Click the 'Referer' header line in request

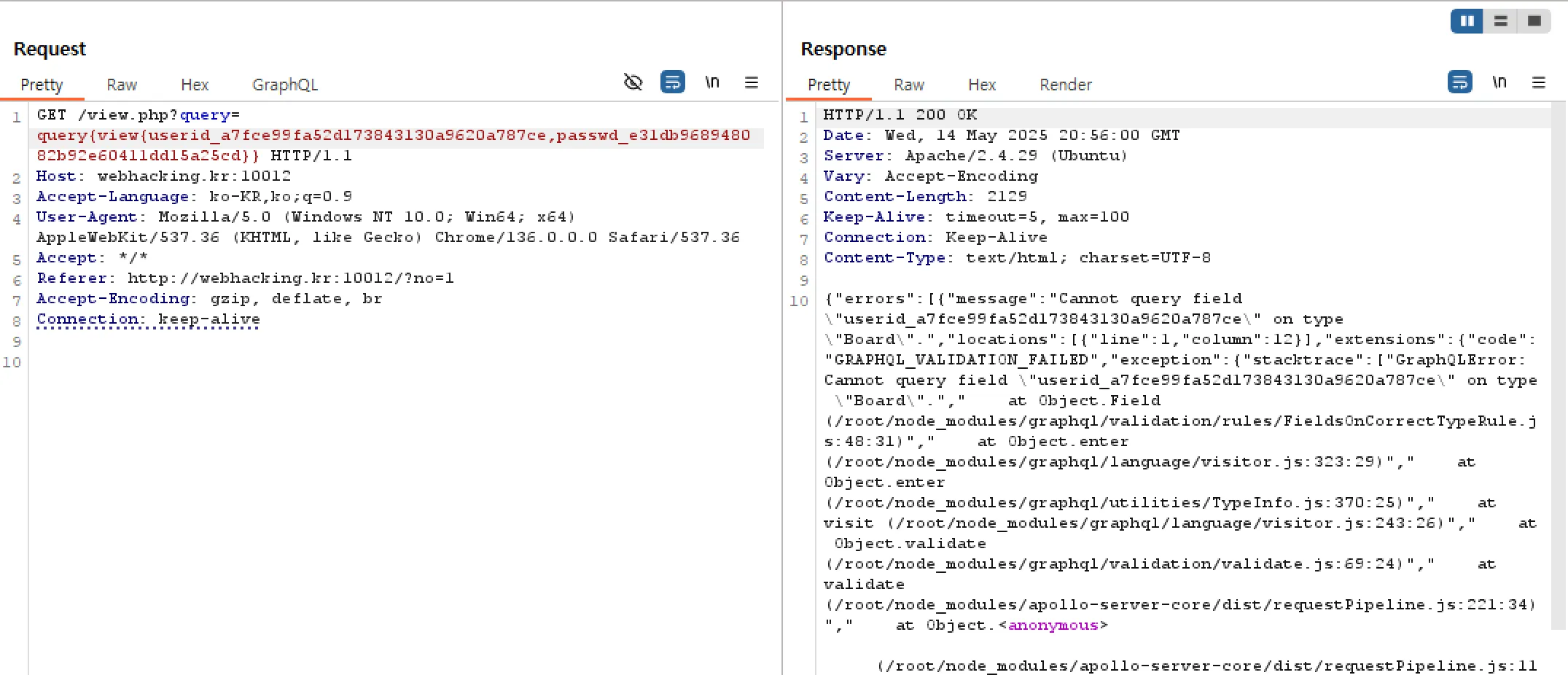(245, 278)
